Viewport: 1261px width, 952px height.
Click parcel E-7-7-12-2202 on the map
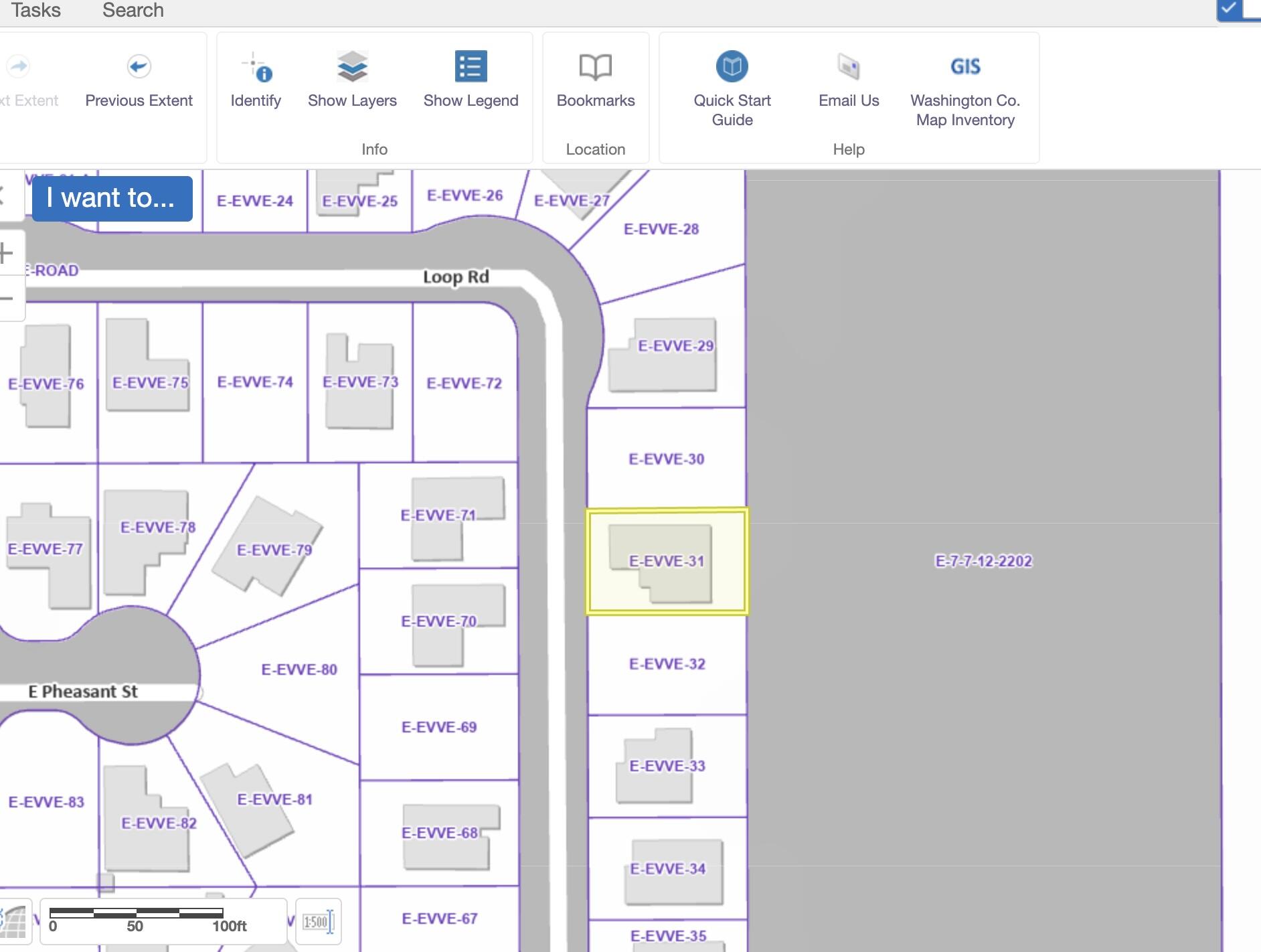point(983,561)
